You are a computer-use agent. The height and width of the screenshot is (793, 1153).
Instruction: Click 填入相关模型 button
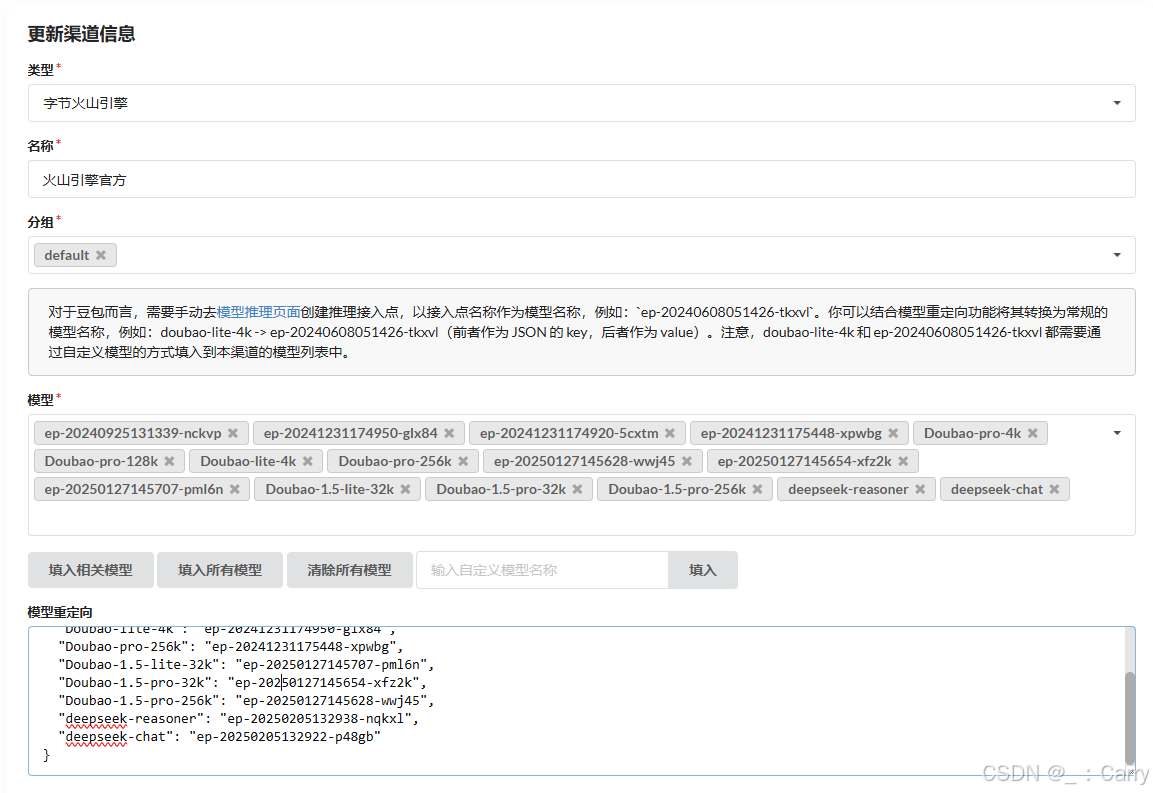pos(90,570)
